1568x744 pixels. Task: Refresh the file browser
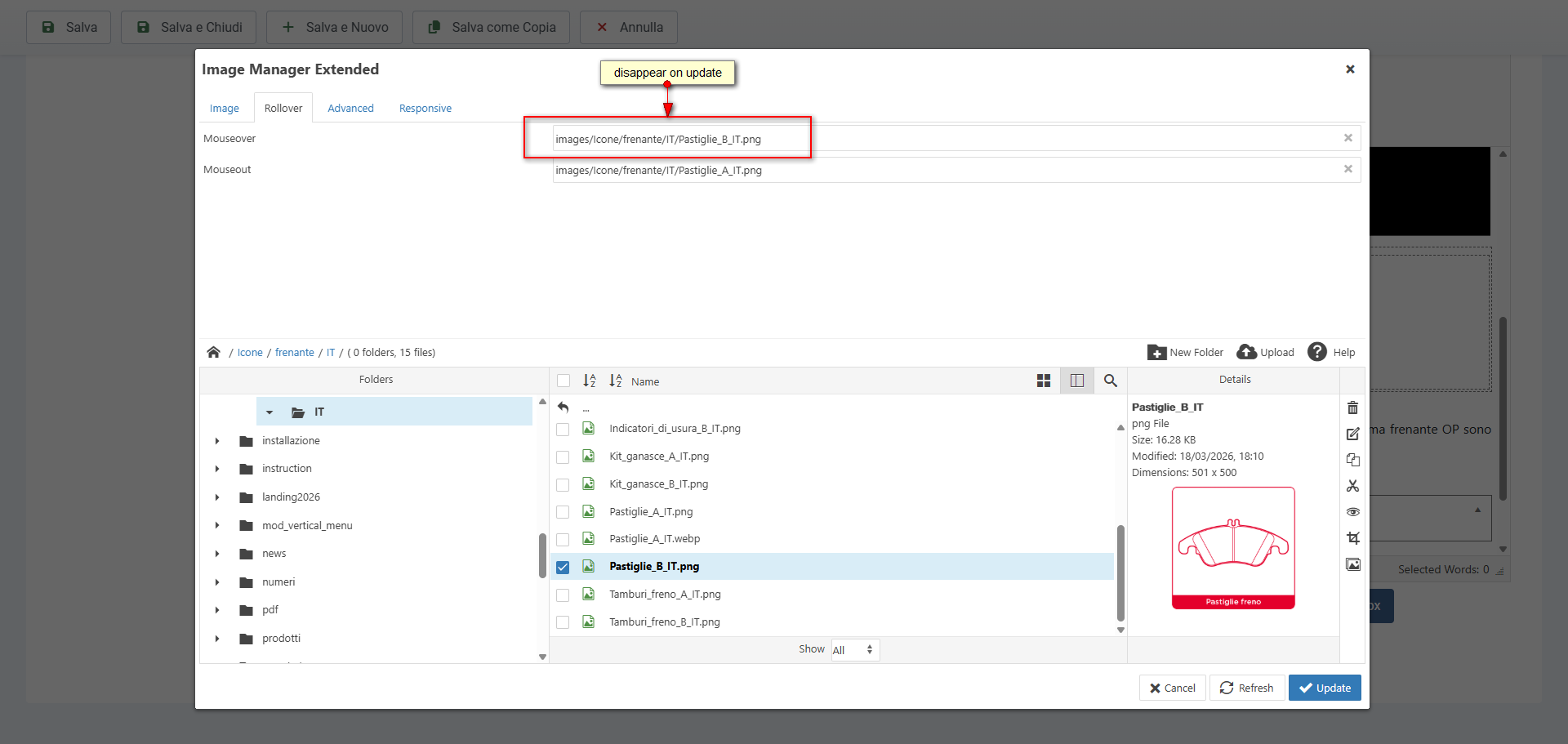click(1247, 688)
